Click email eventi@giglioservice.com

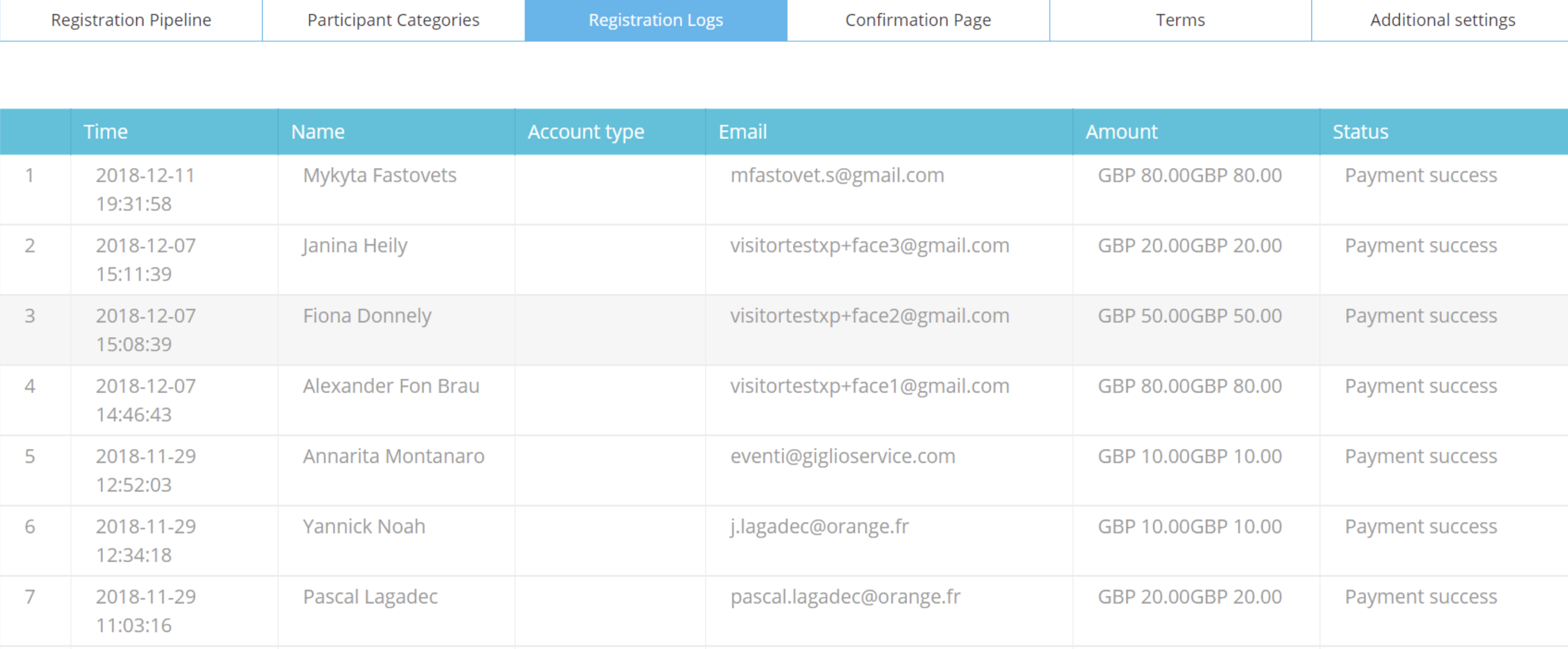pos(843,456)
